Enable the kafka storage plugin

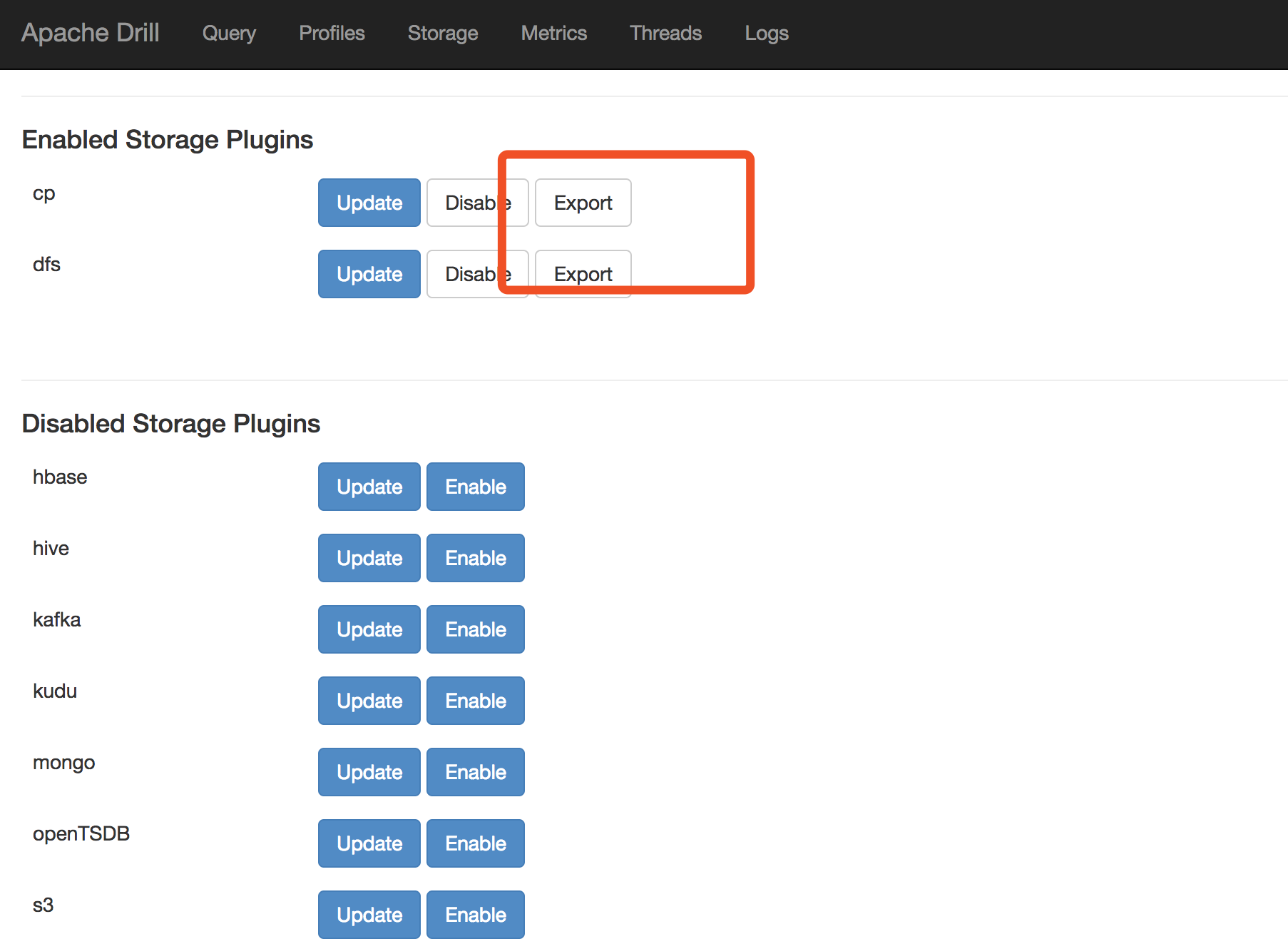coord(476,629)
